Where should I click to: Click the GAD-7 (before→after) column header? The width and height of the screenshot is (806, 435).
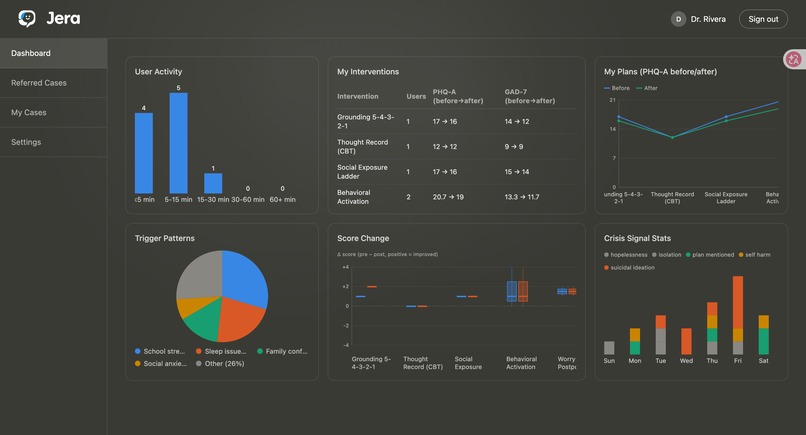point(529,96)
